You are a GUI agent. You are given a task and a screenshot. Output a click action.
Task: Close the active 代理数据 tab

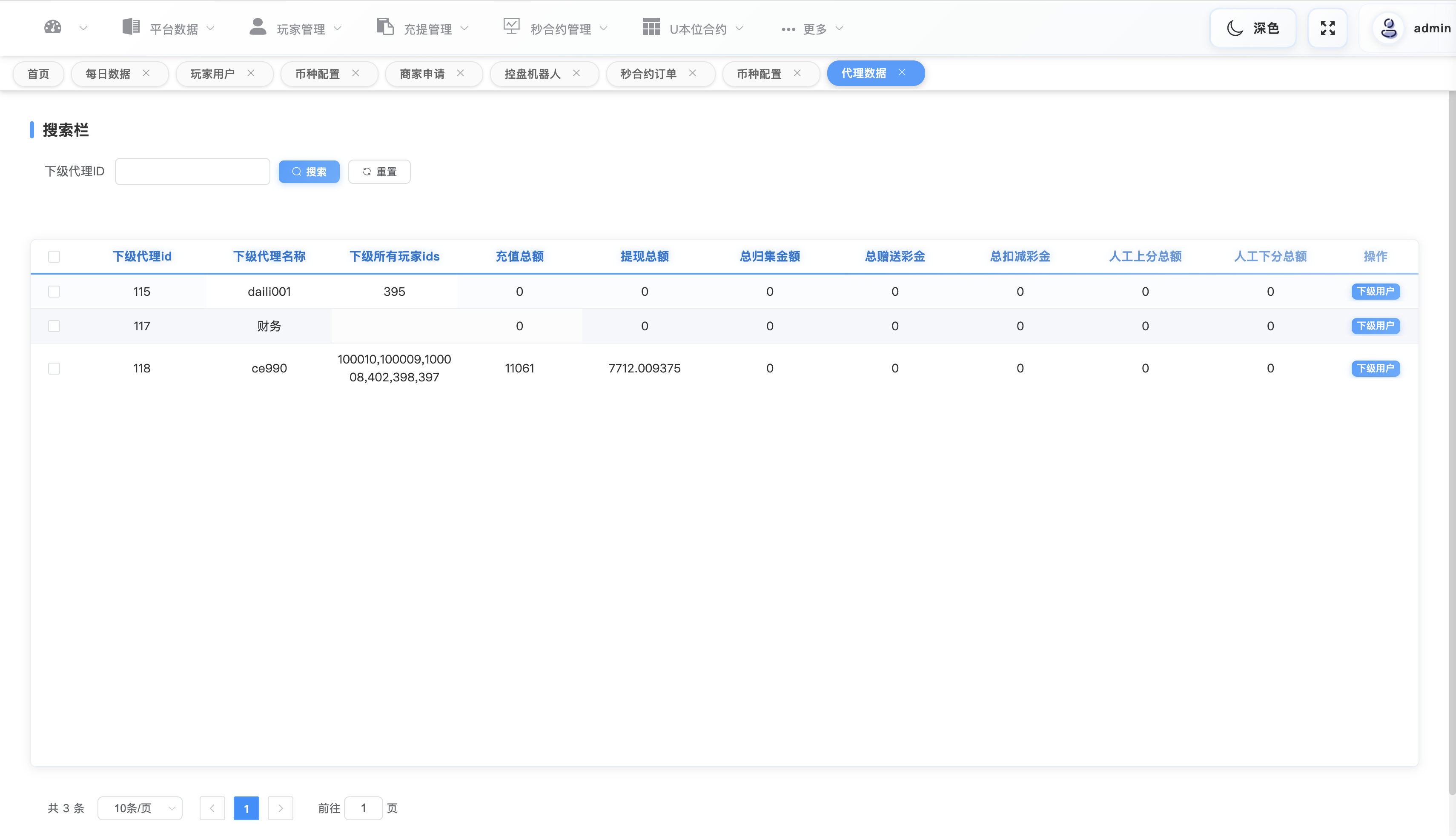pyautogui.click(x=902, y=72)
